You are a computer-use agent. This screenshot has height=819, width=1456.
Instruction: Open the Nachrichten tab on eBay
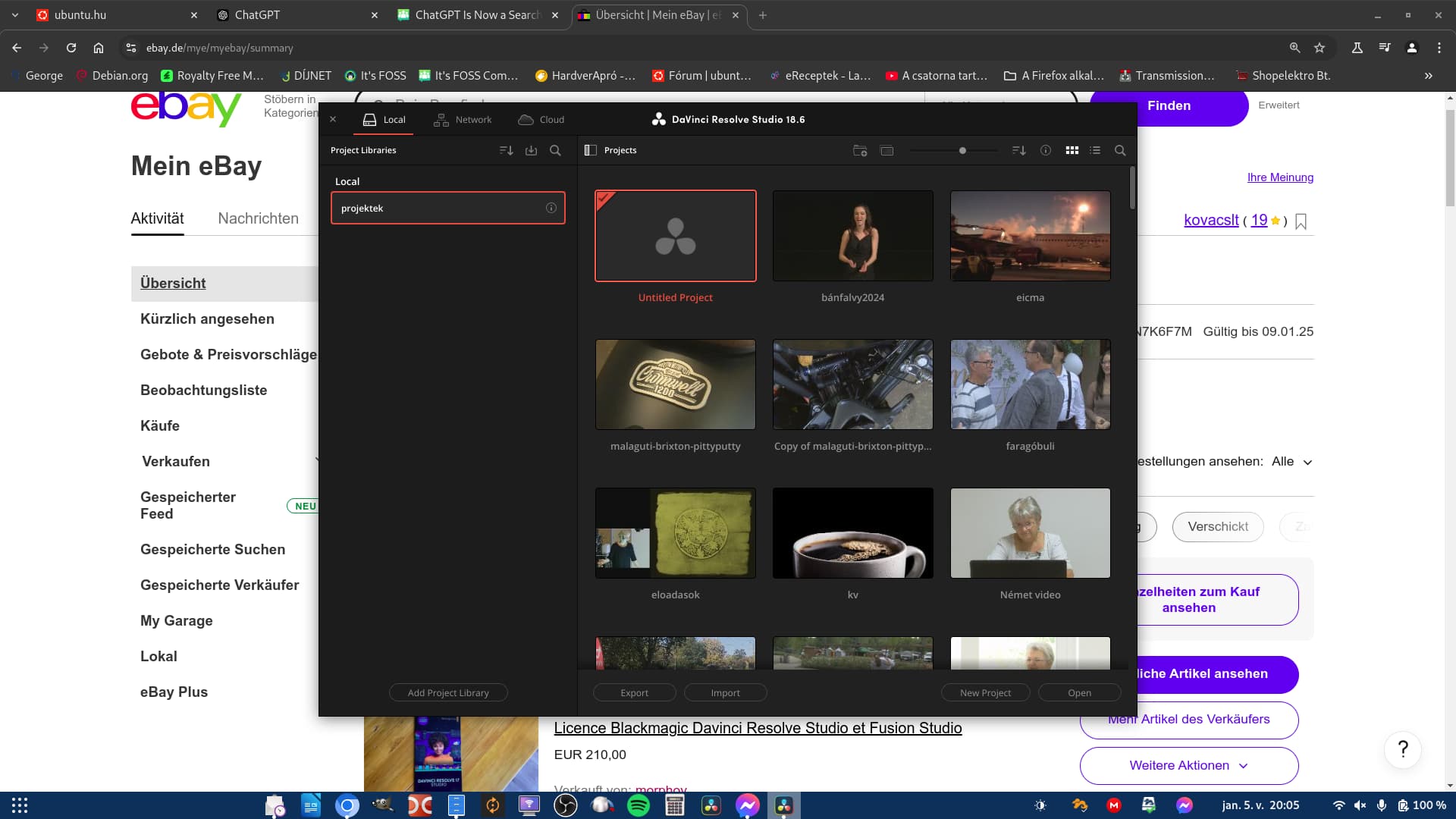pos(258,218)
